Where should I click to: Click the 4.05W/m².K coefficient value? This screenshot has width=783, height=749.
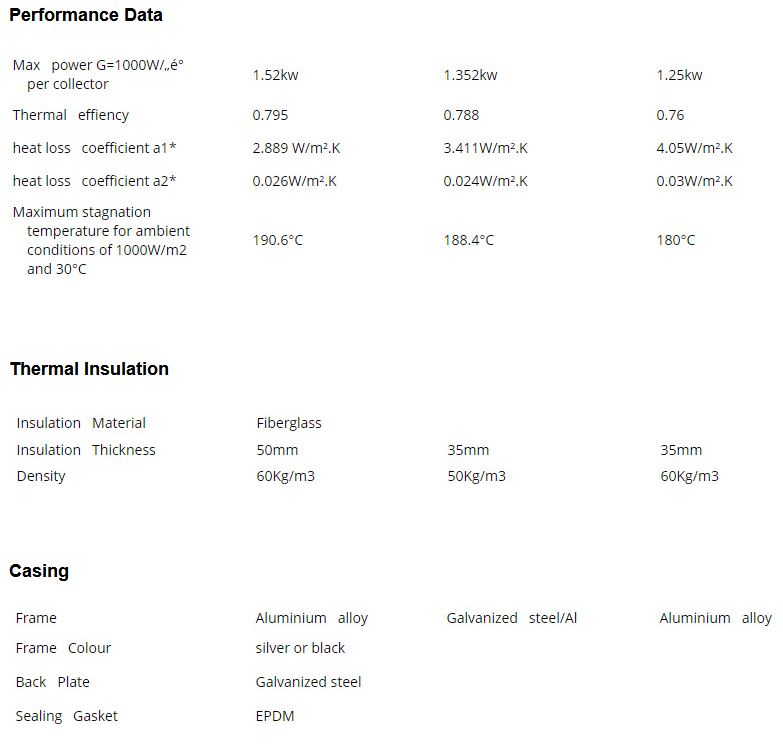click(694, 148)
